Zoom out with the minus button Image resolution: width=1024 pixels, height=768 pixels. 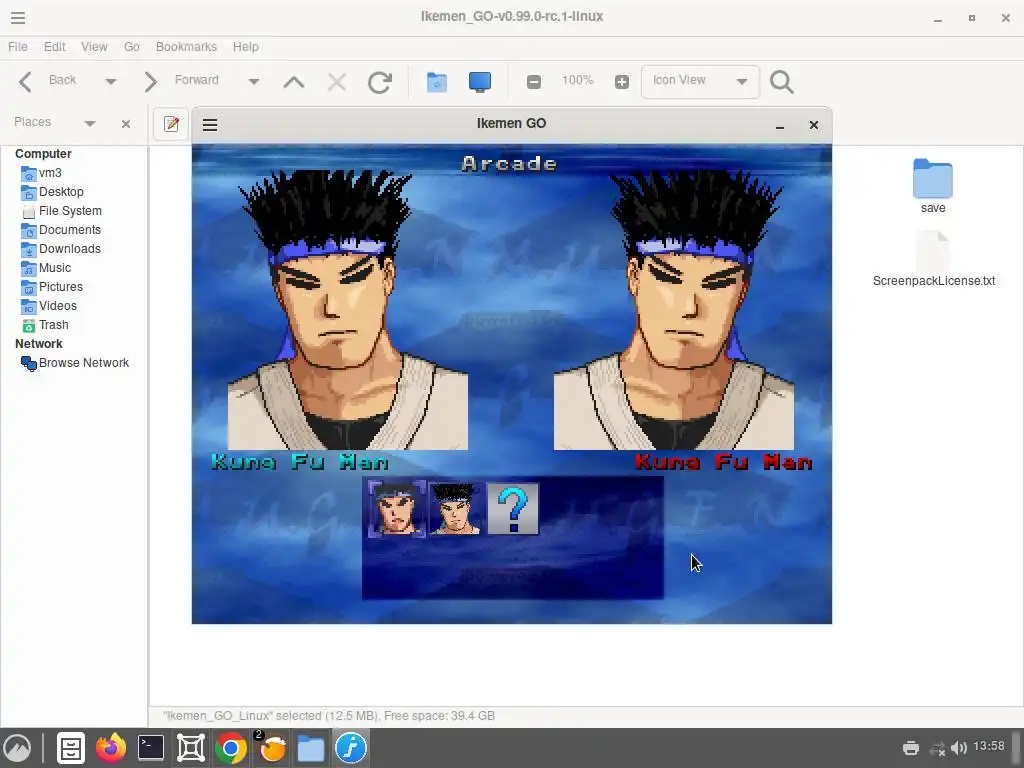tap(534, 82)
